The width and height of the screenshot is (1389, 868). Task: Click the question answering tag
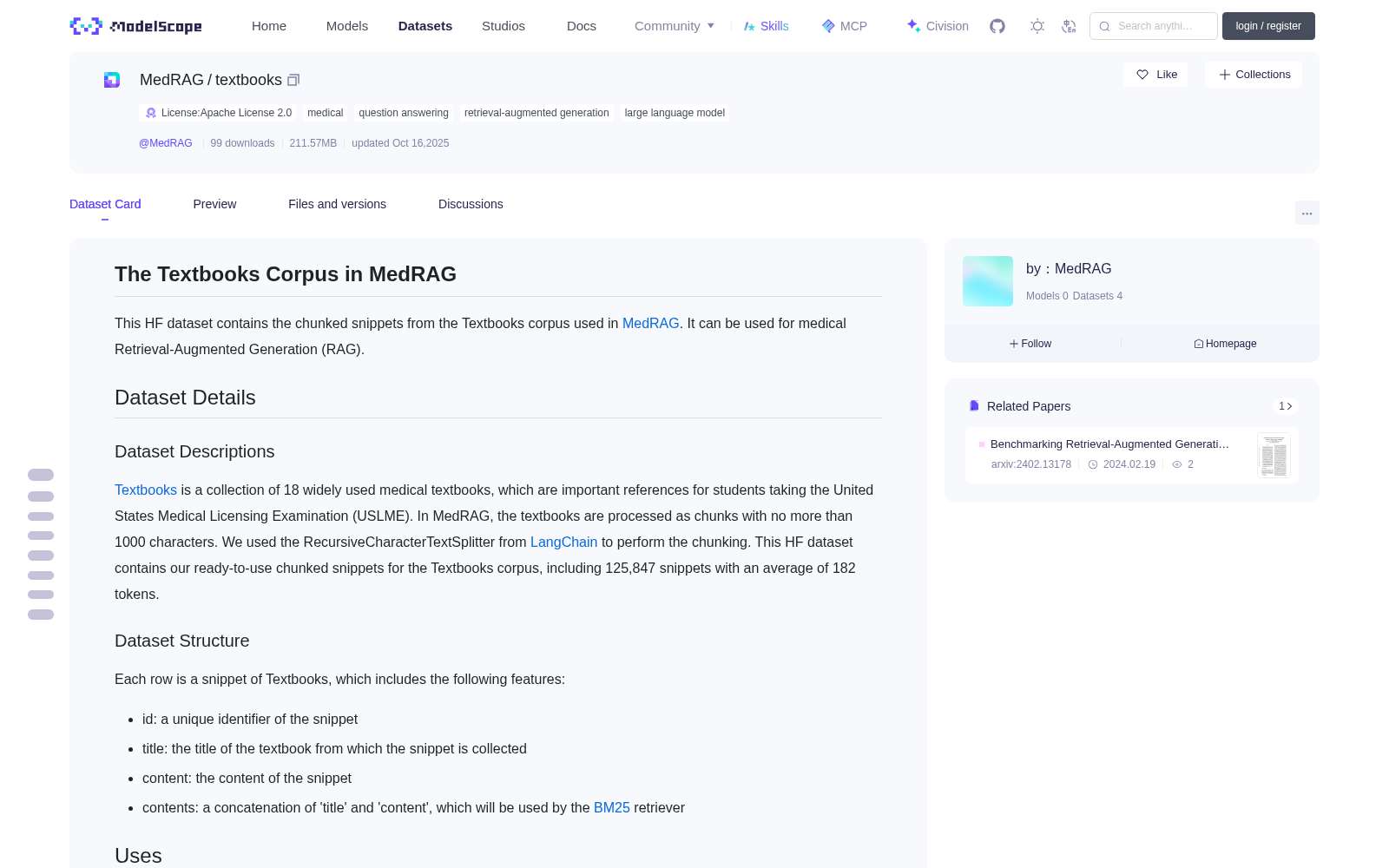[x=404, y=113]
